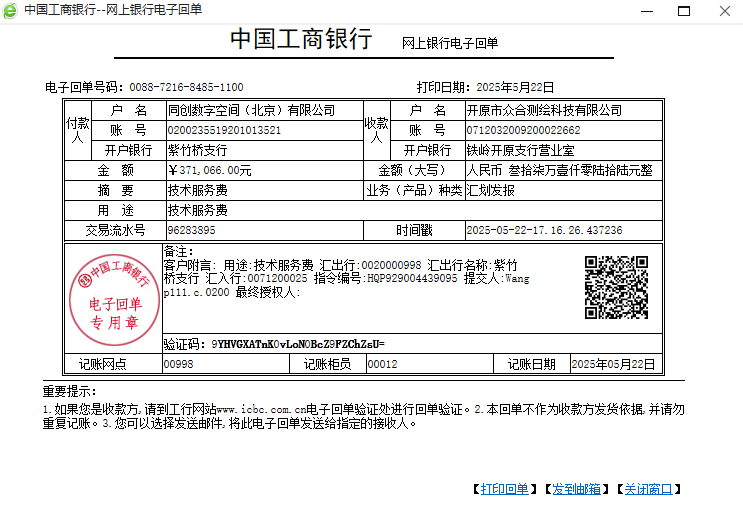Click payer account 0200235519201013521
The height and width of the screenshot is (530, 743).
pos(224,130)
